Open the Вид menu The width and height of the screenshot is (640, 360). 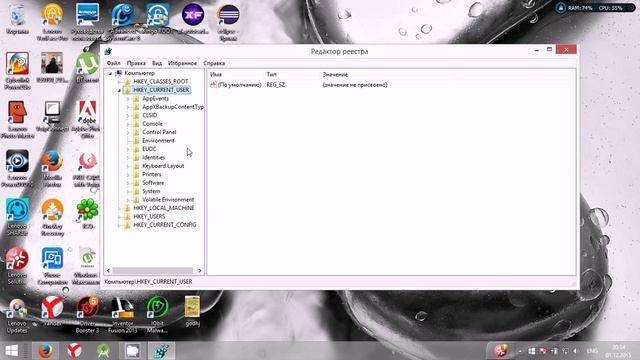(x=157, y=63)
